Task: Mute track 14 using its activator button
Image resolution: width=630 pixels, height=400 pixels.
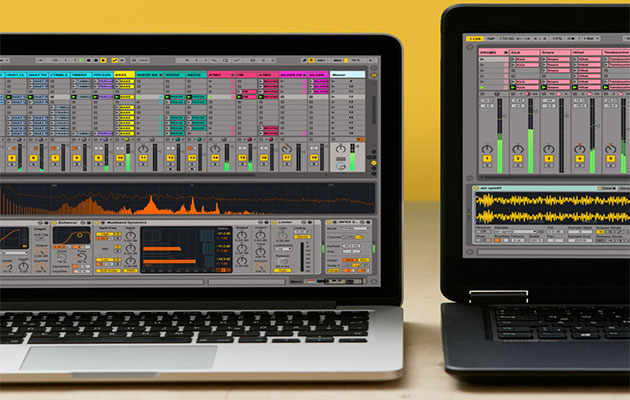Action: pos(215,158)
